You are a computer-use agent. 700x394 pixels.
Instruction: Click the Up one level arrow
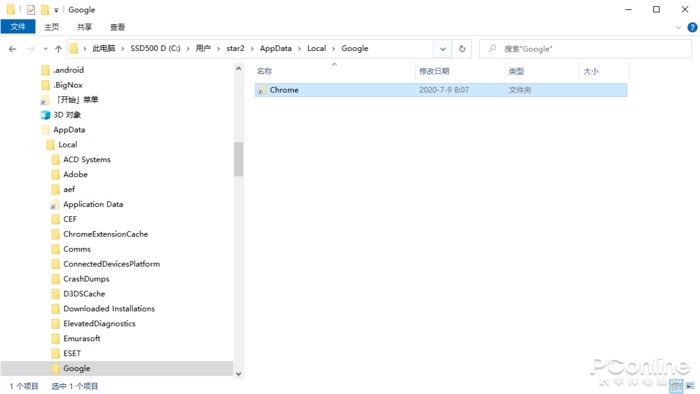(x=58, y=49)
